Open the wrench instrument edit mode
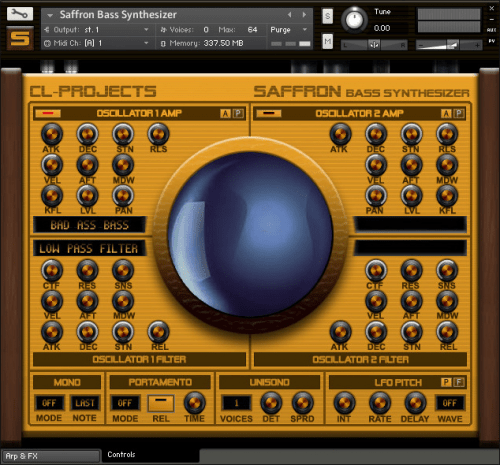 pyautogui.click(x=20, y=14)
